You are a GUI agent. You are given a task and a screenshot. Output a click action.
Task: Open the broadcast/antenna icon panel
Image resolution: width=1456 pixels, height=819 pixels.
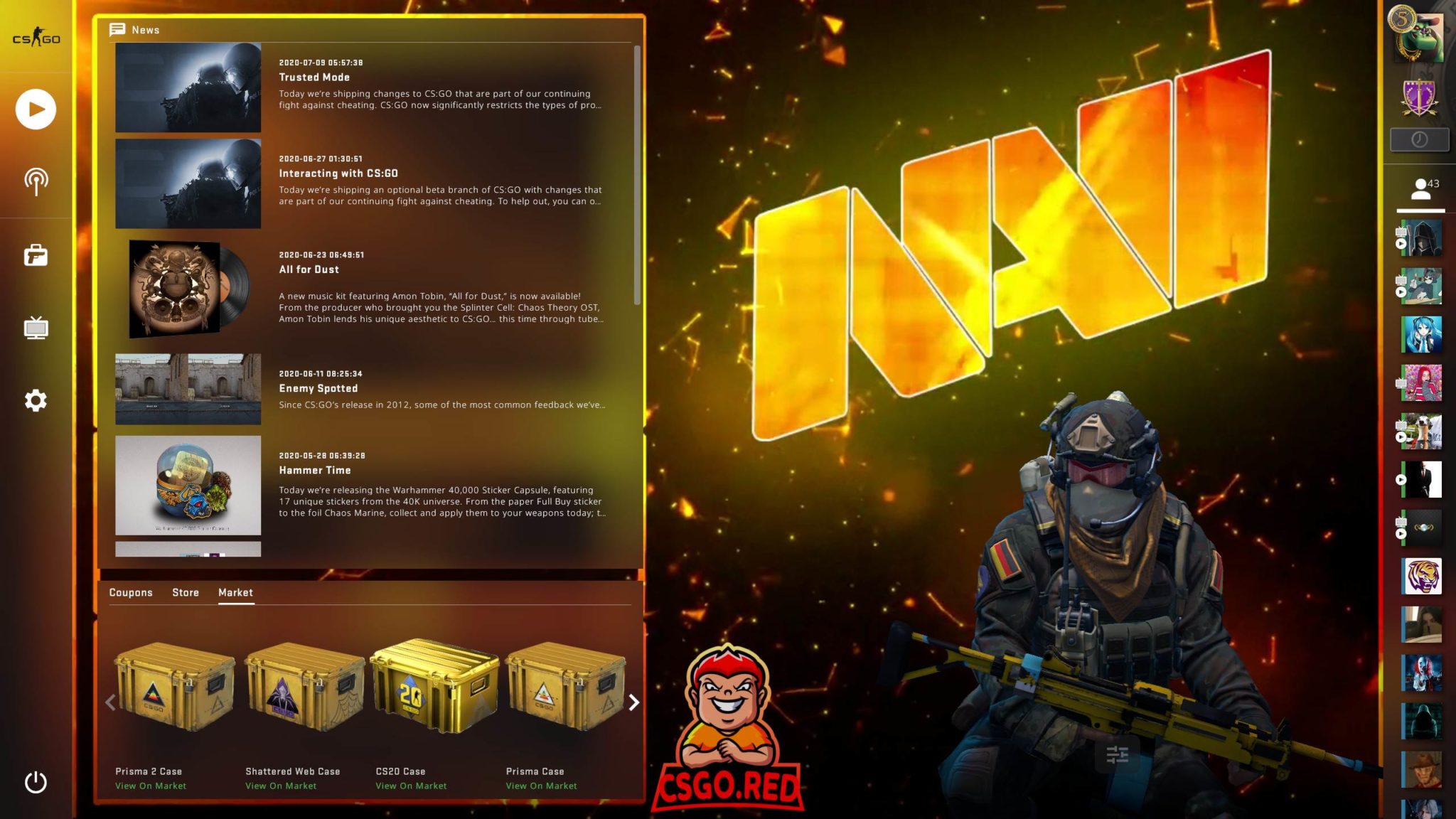[x=36, y=180]
